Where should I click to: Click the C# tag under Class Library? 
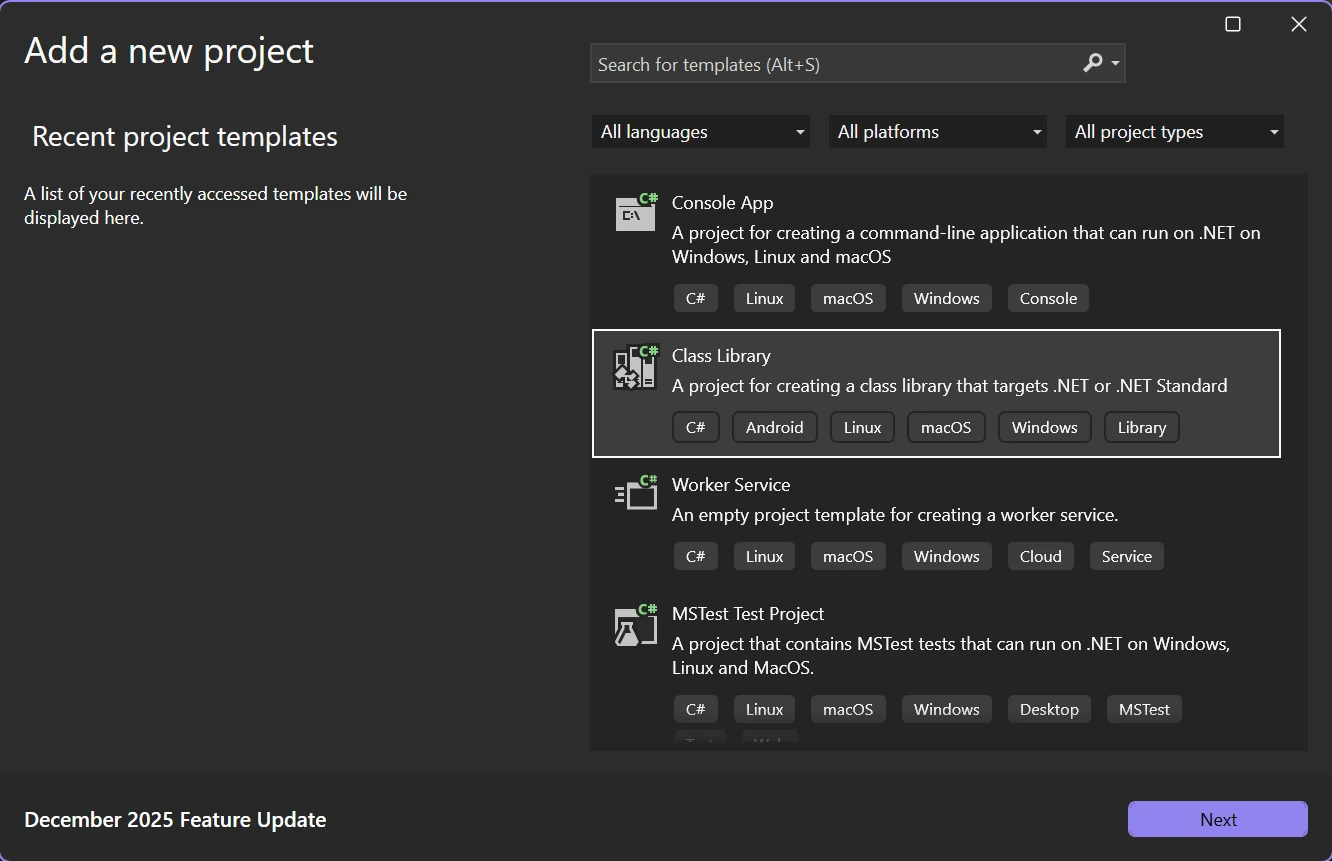(696, 427)
